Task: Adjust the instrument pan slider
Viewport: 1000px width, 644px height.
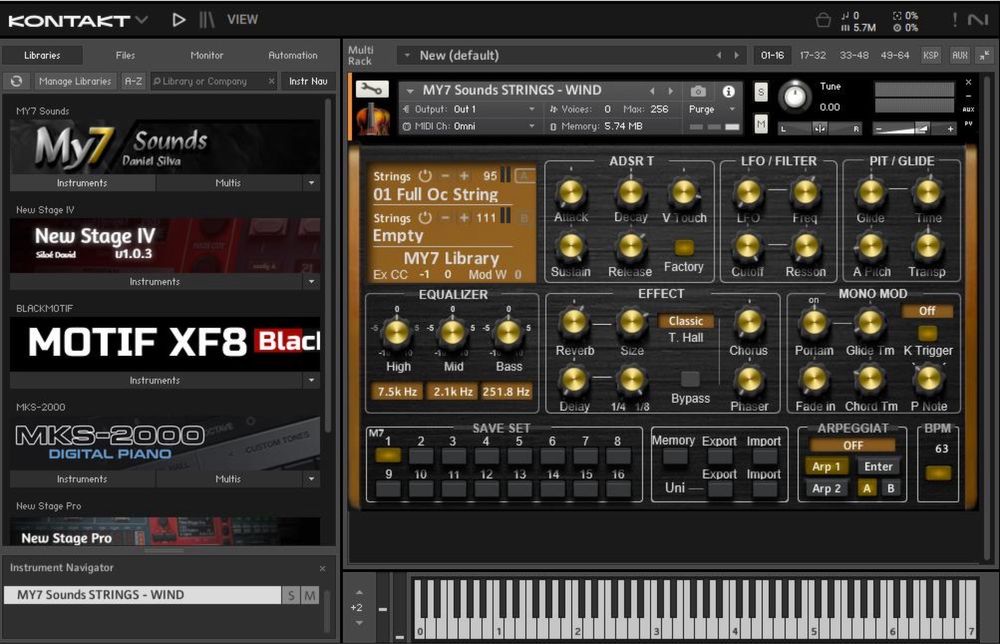Action: [x=820, y=129]
